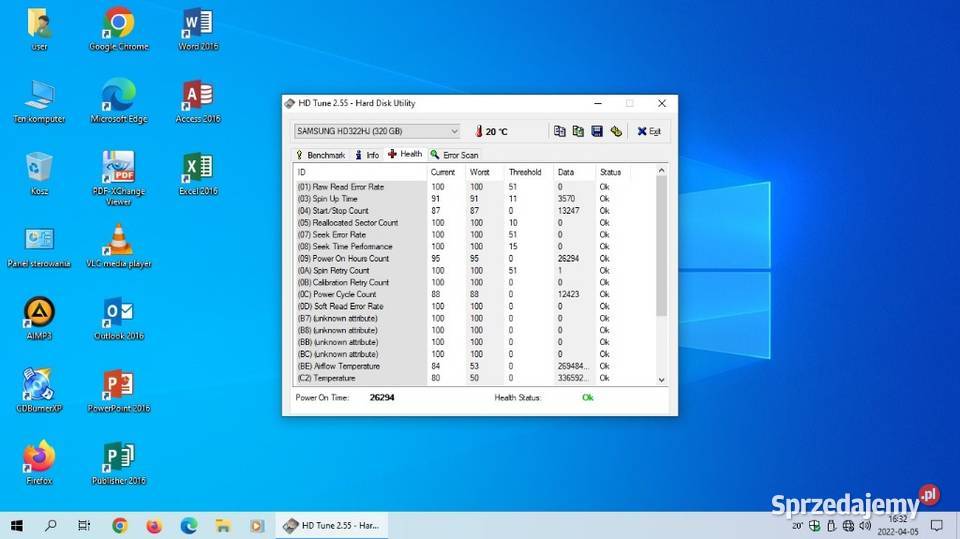This screenshot has height=539, width=960.
Task: Open AIMP3 desktop shortcut
Action: [39, 318]
